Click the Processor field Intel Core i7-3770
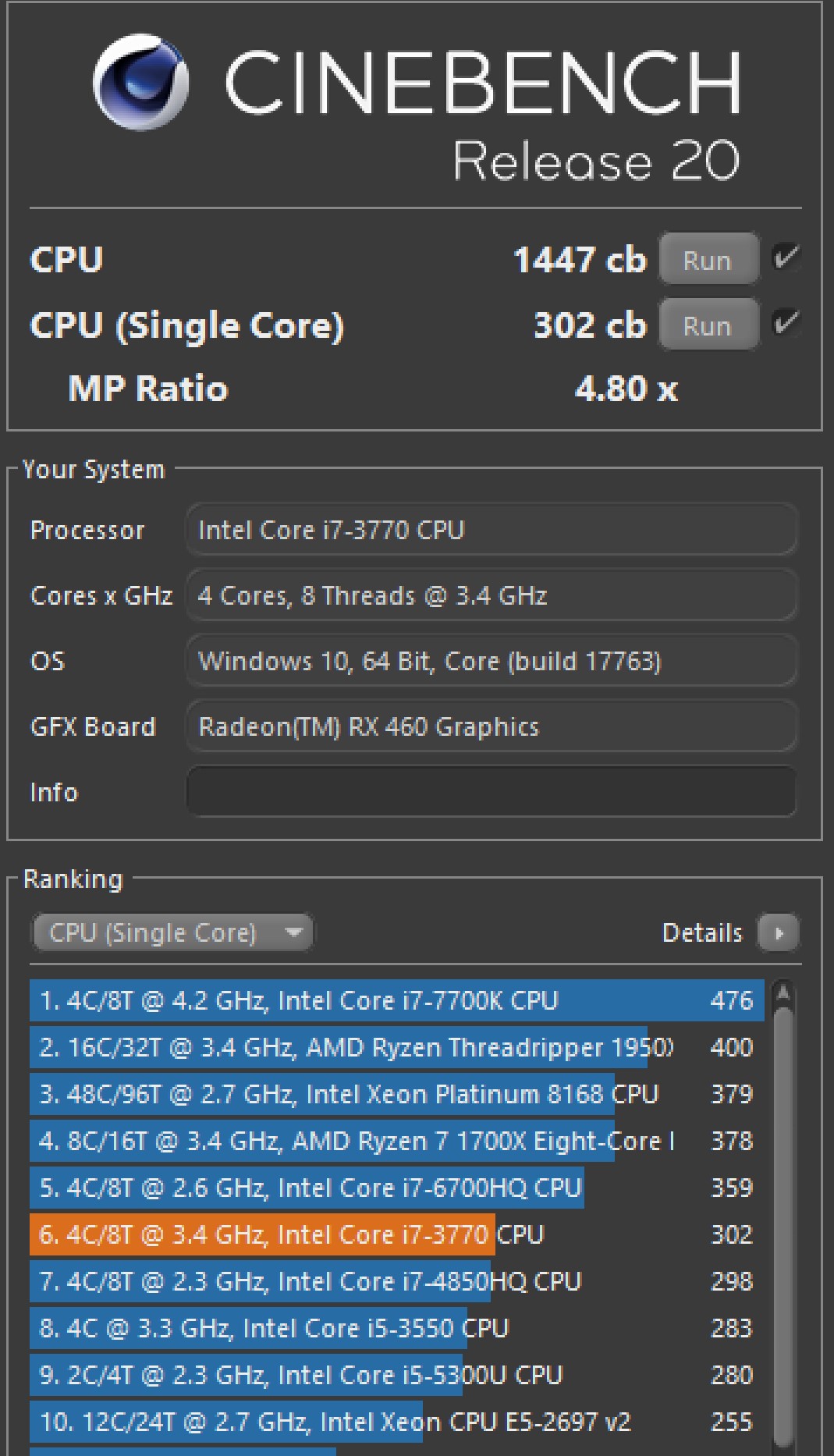 pyautogui.click(x=492, y=530)
